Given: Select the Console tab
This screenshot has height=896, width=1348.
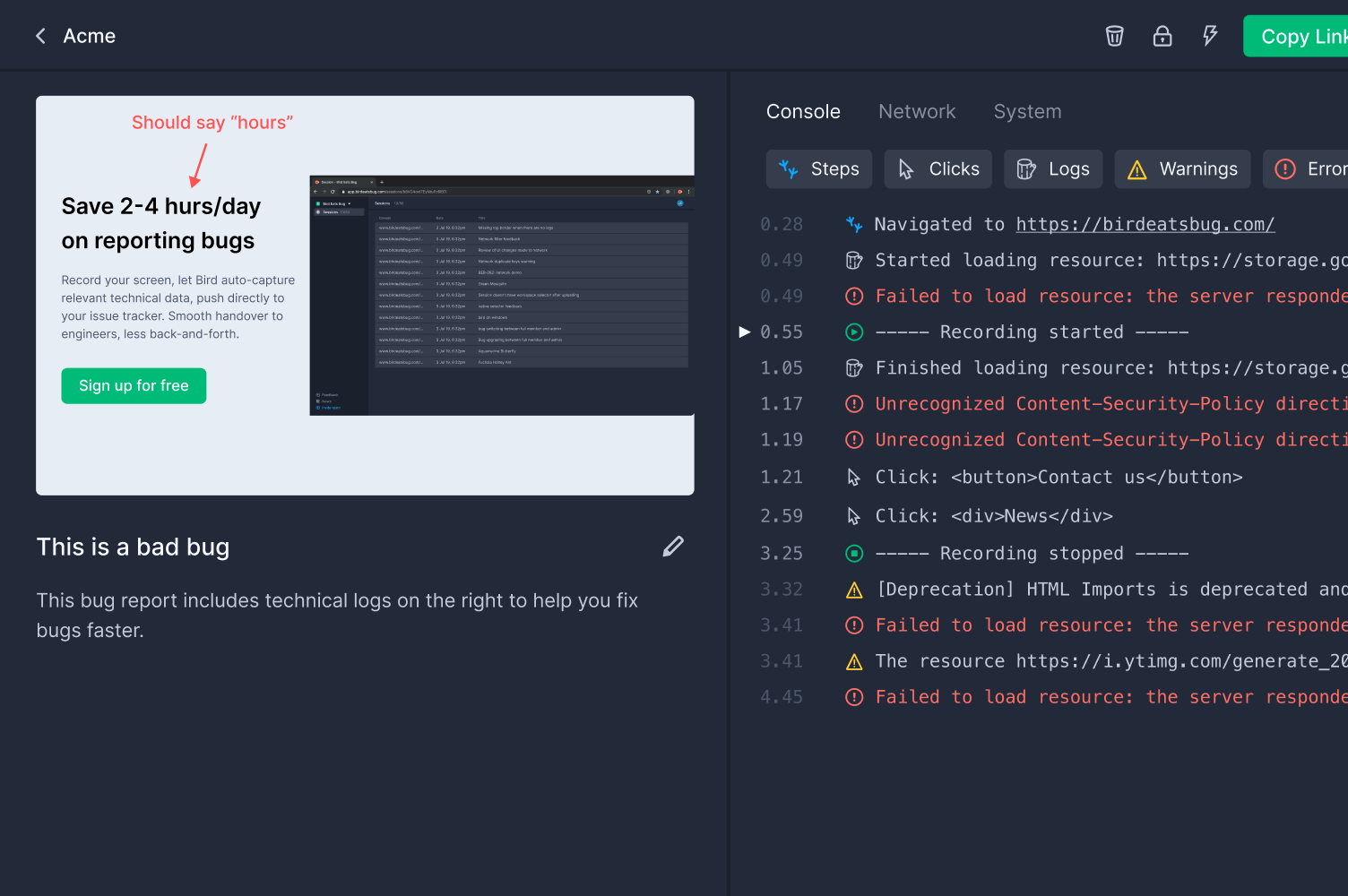Looking at the screenshot, I should click(x=803, y=112).
